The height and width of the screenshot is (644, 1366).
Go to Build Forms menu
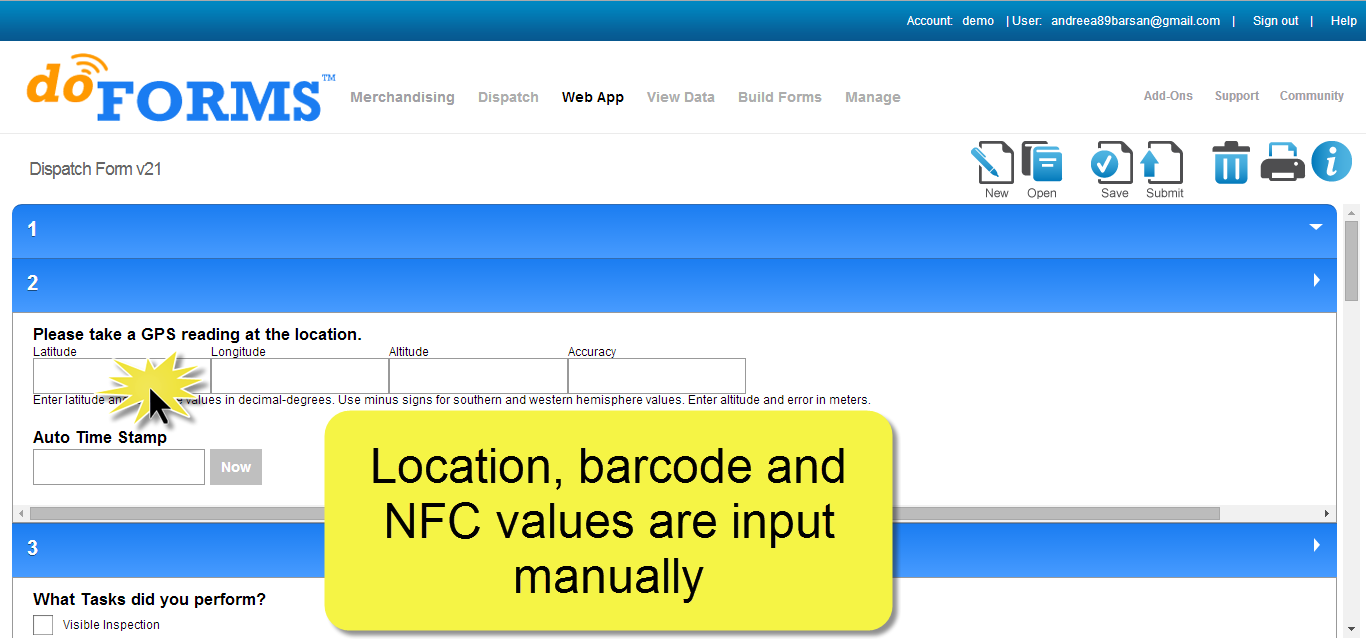780,97
